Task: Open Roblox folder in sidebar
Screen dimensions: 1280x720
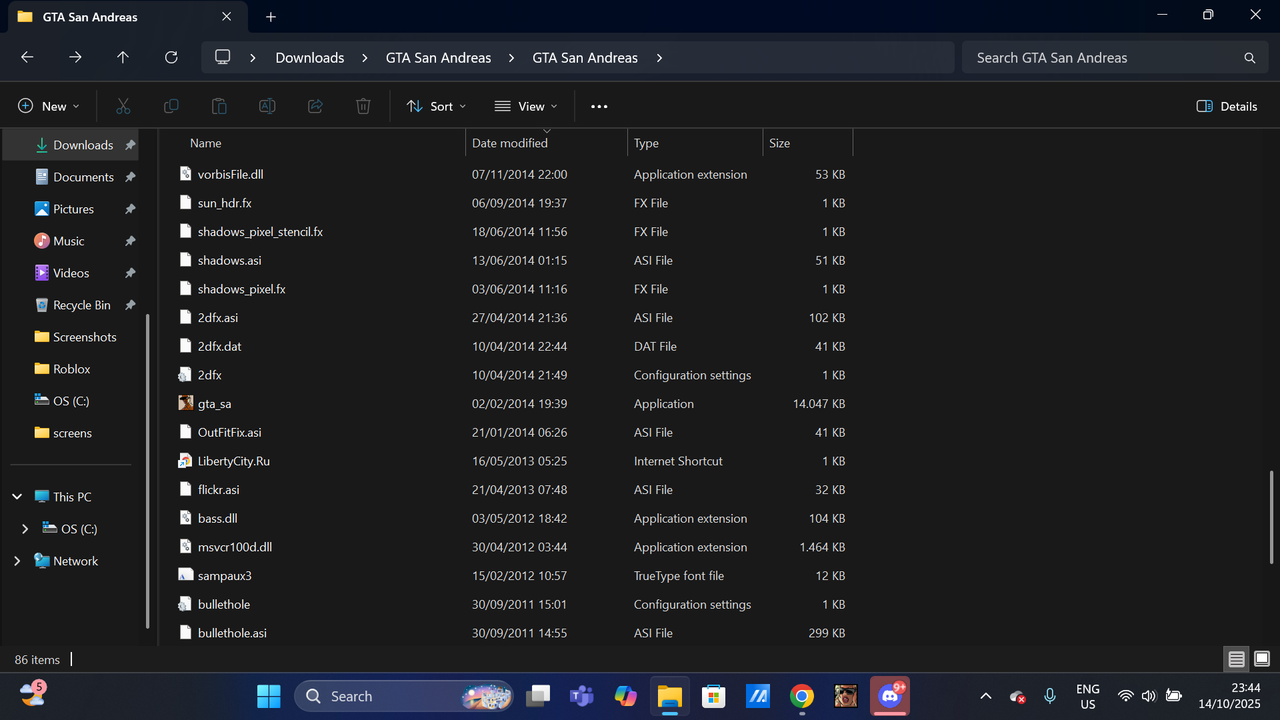Action: (x=72, y=369)
